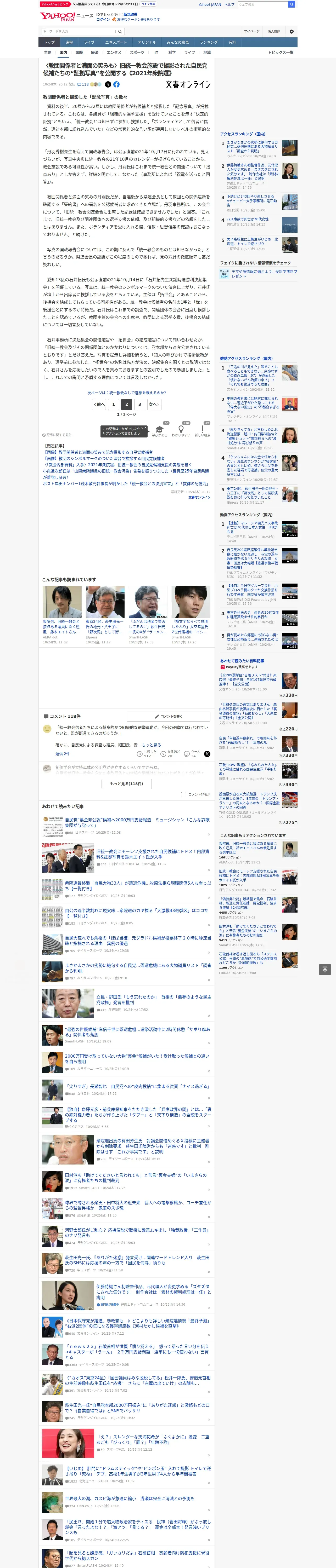The image size is (336, 1568).
Task: Click the ログイン link
Action: (x=103, y=20)
